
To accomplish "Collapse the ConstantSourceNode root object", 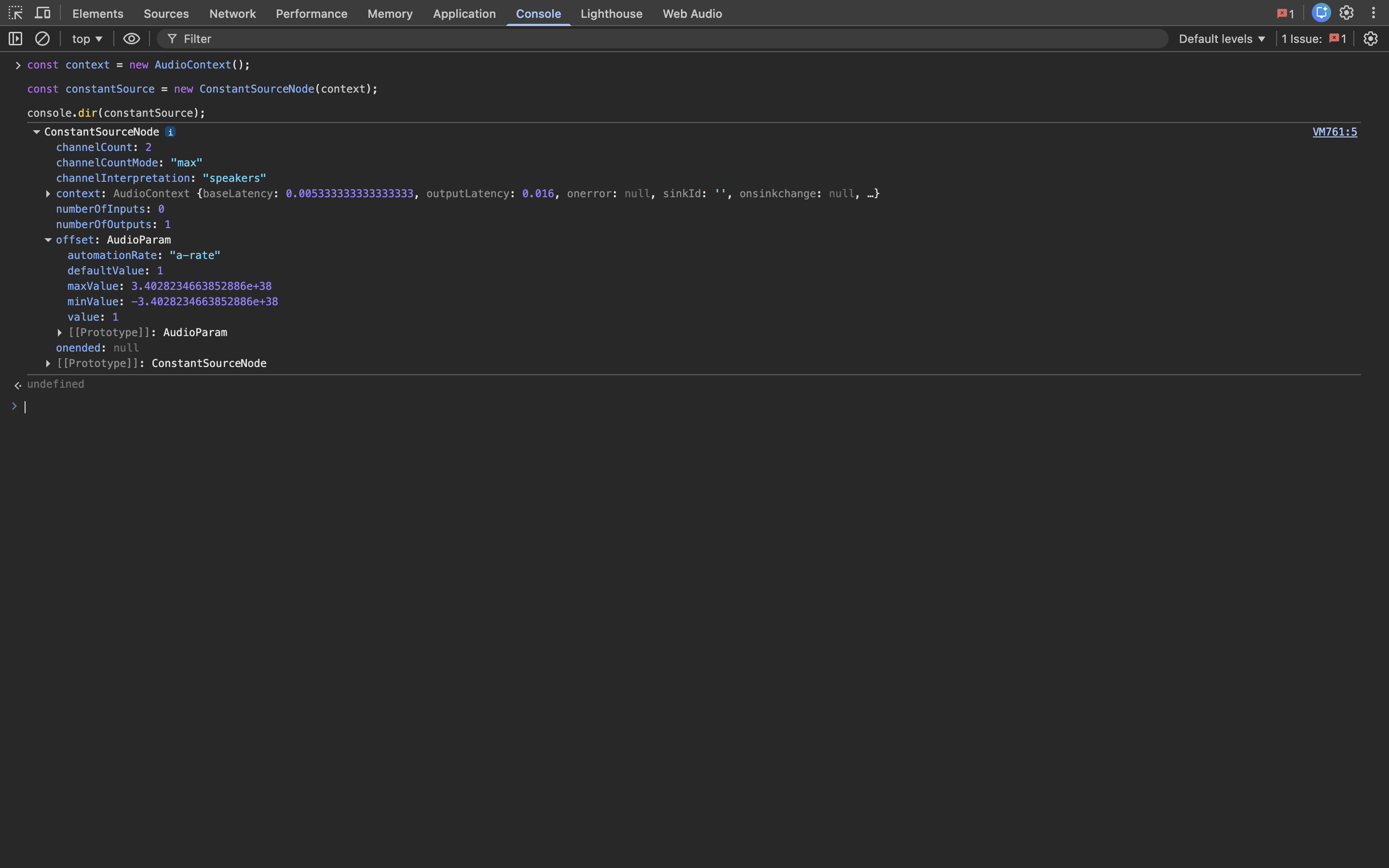I will 37,132.
